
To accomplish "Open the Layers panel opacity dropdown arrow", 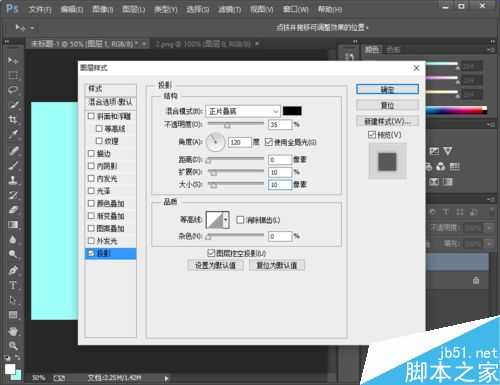I will point(489,228).
